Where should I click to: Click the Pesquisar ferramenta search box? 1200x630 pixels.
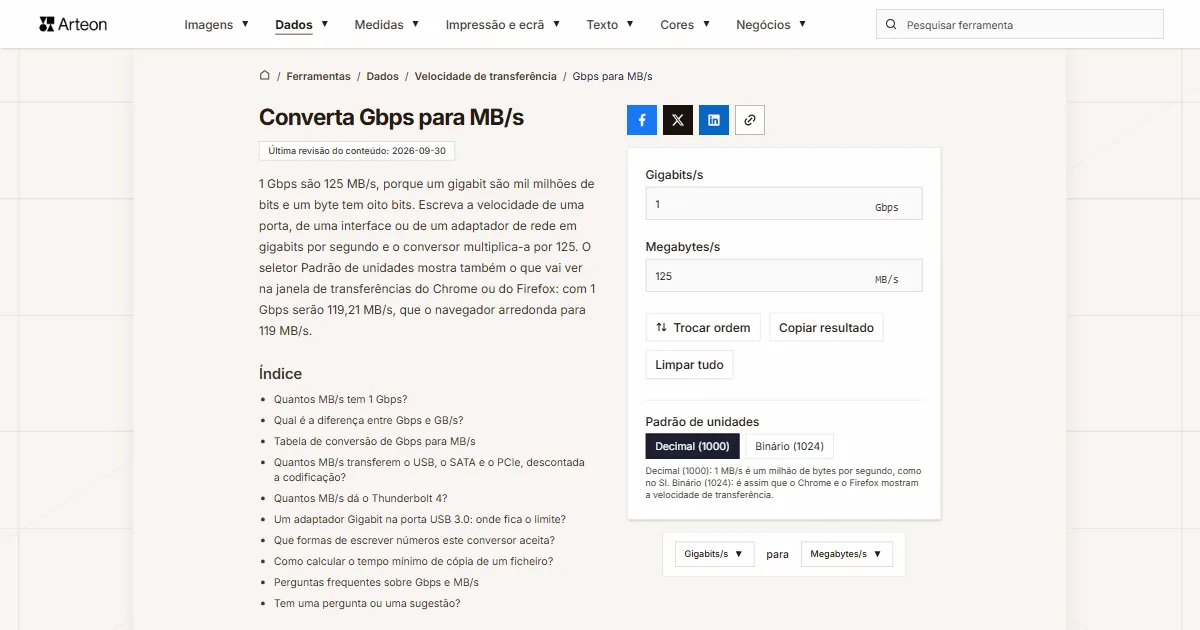point(1020,25)
